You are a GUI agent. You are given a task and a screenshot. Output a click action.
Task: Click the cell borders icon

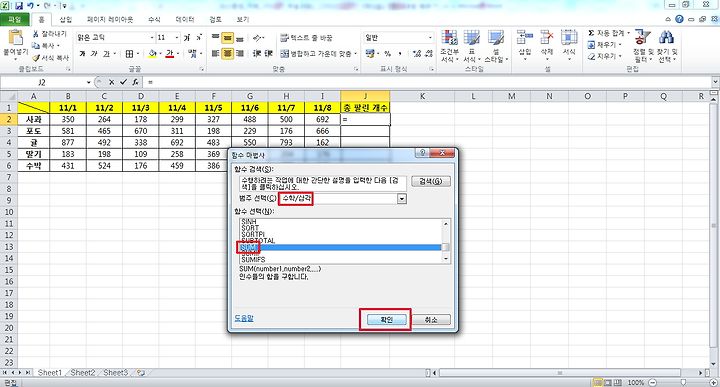tap(129, 54)
